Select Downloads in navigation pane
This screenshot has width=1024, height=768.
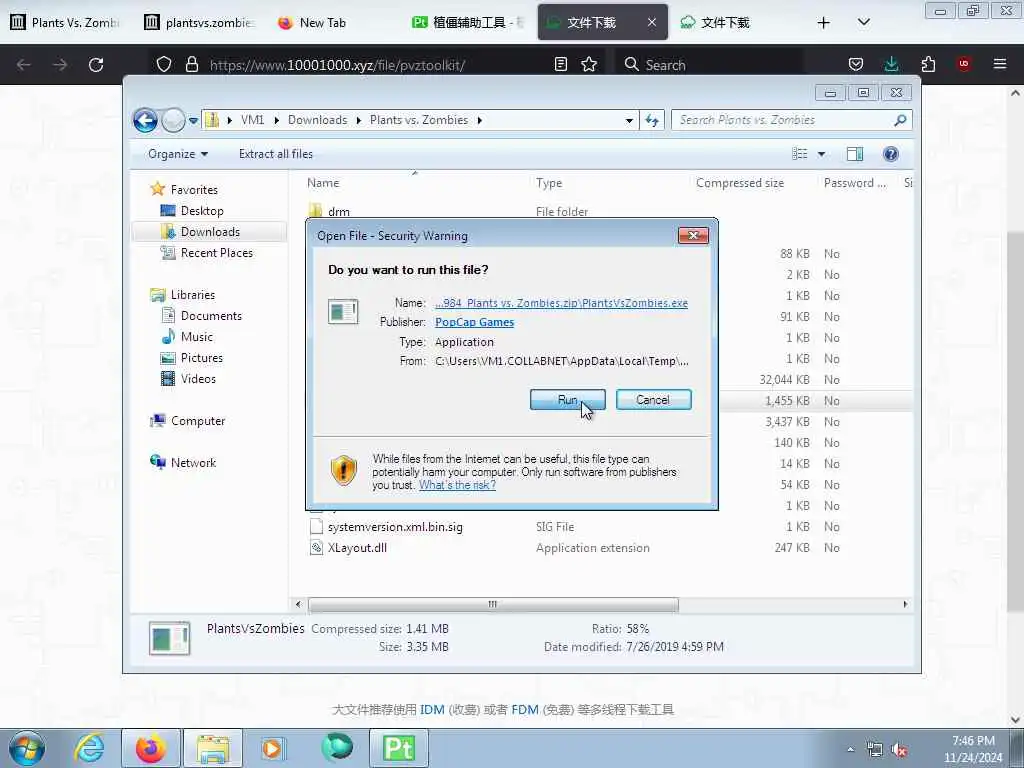tap(210, 232)
